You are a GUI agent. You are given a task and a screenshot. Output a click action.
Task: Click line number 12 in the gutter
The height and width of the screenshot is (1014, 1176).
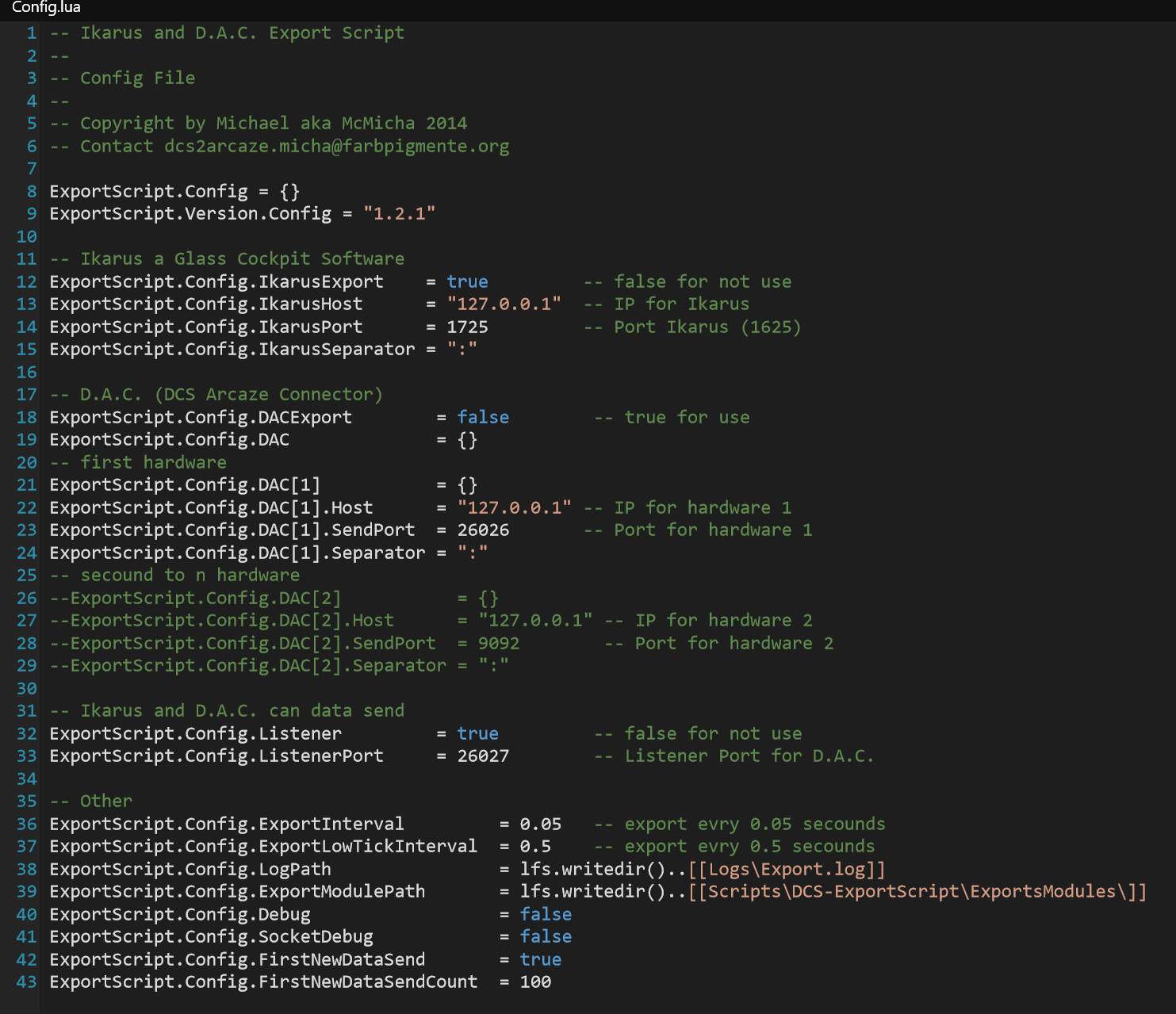pyautogui.click(x=27, y=282)
